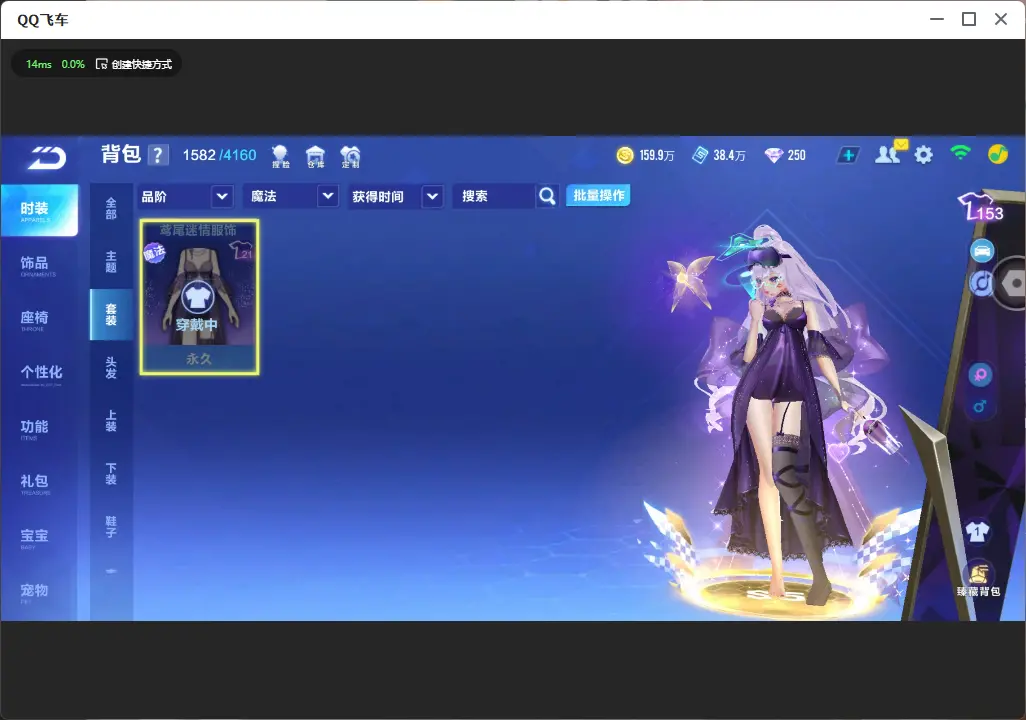Image resolution: width=1026 pixels, height=720 pixels.
Task: Open the 魔法 filter field
Action: point(291,196)
